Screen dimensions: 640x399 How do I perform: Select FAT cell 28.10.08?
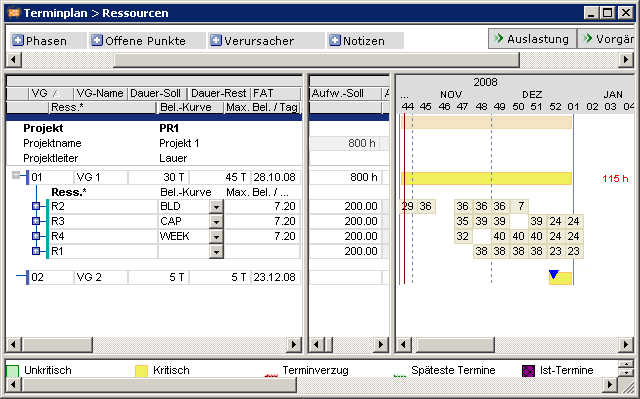(276, 177)
